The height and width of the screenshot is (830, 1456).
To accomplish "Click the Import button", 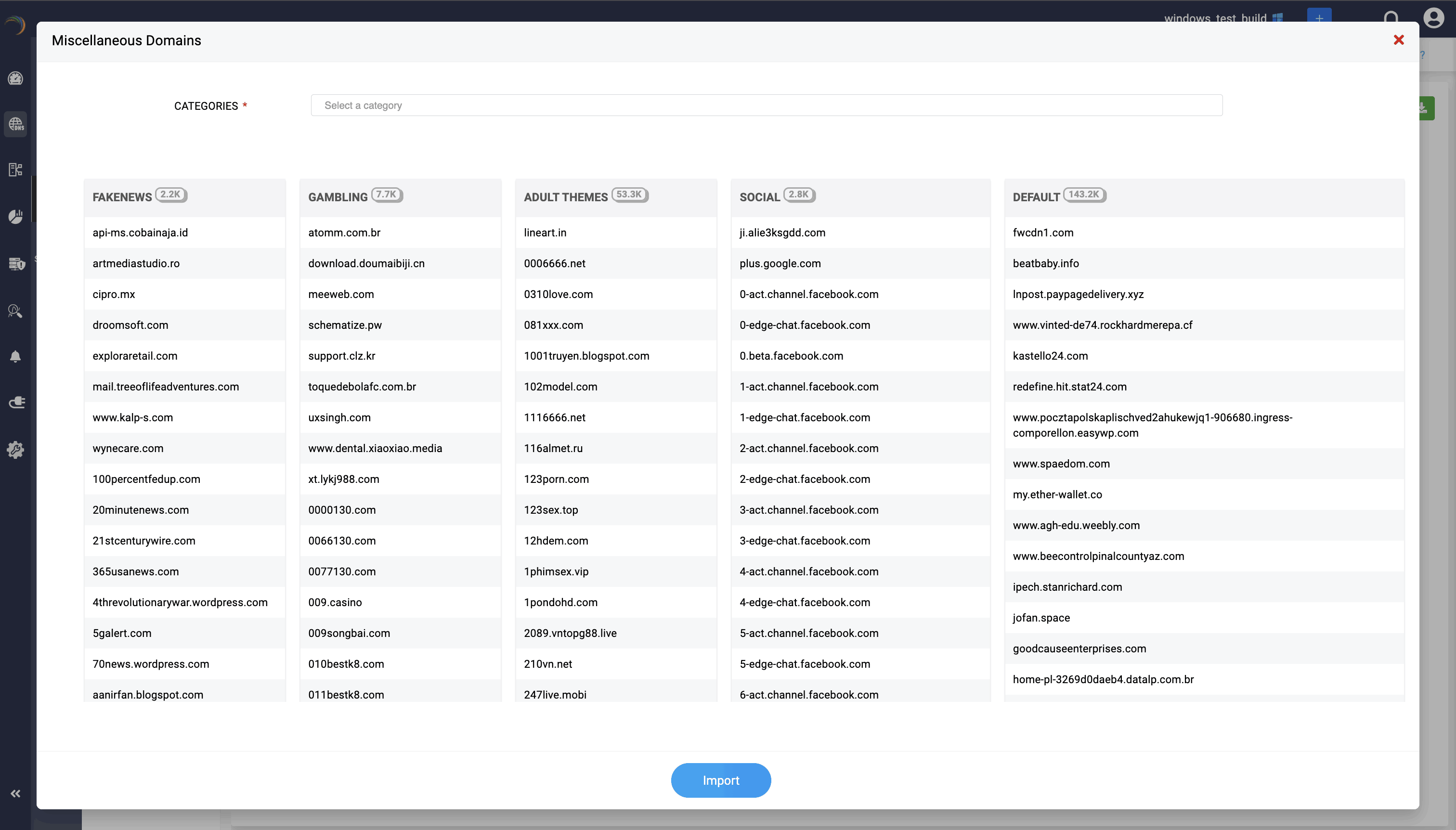I will click(x=721, y=780).
